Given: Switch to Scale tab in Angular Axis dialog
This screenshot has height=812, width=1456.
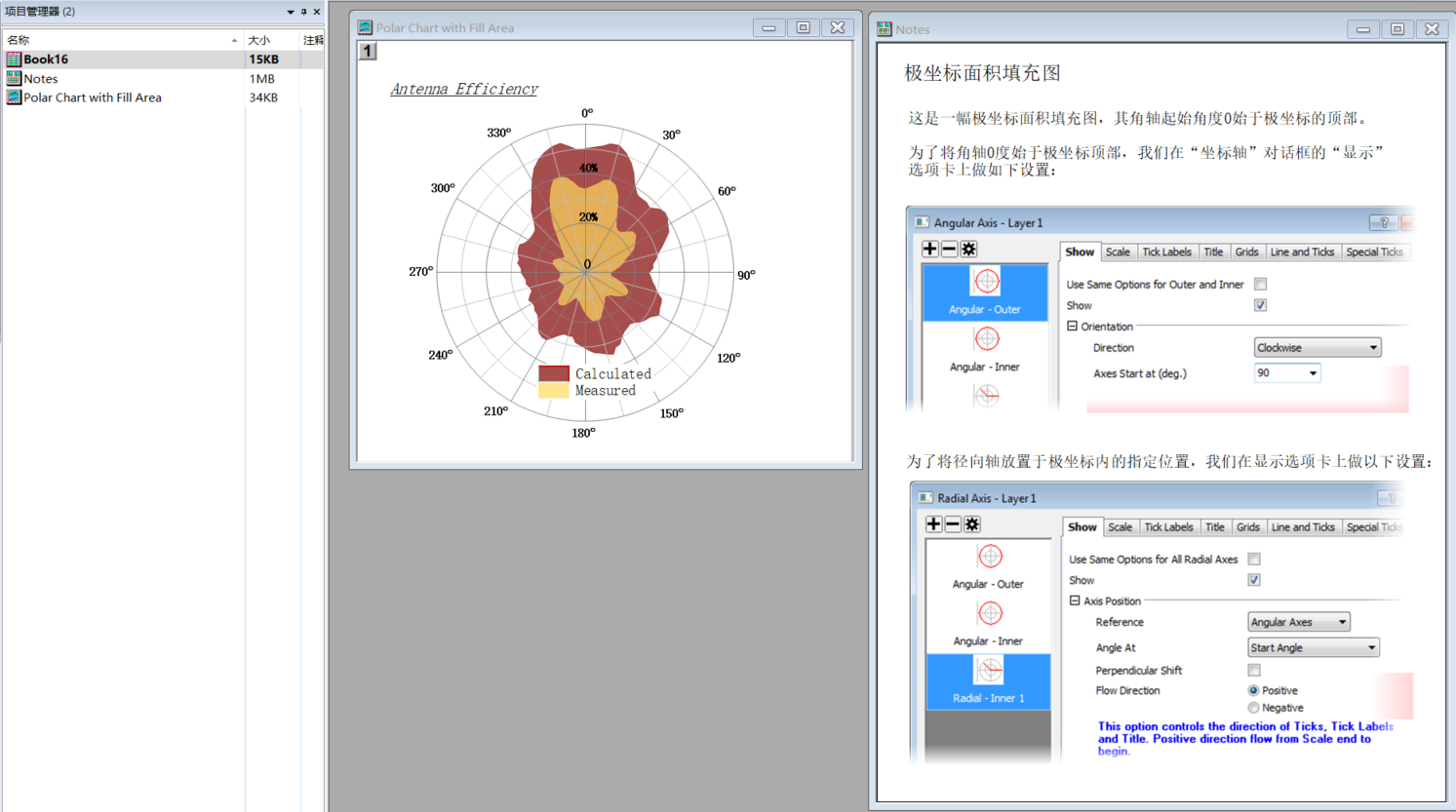Looking at the screenshot, I should coord(1118,252).
